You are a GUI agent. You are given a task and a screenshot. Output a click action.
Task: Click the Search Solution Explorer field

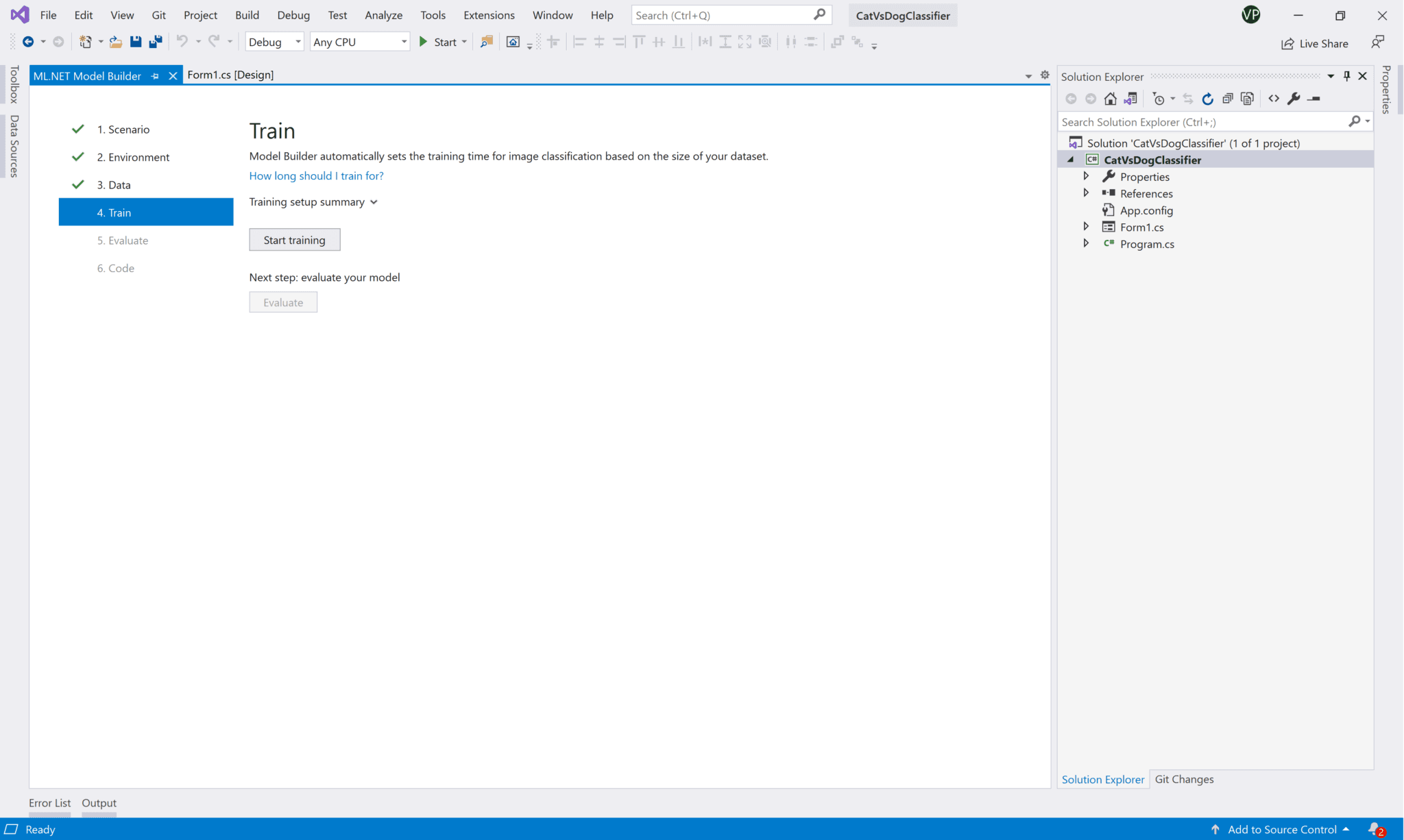[1202, 122]
